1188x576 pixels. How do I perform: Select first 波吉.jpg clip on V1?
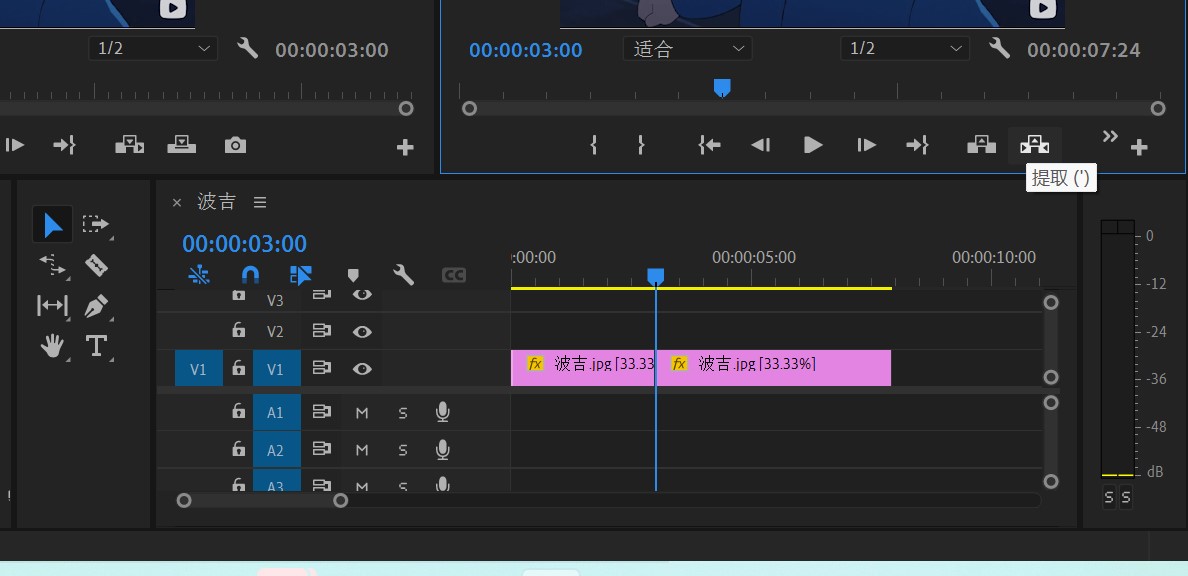(x=583, y=368)
